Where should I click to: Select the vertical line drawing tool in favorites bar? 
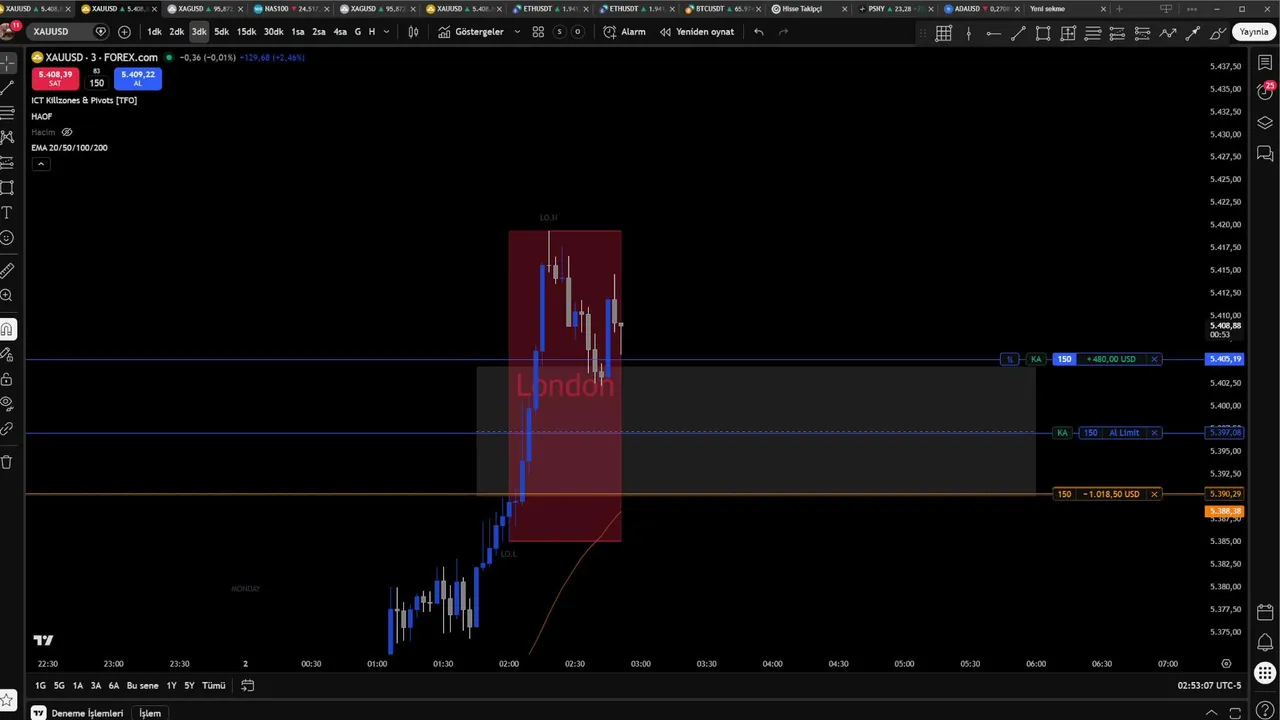(x=968, y=33)
